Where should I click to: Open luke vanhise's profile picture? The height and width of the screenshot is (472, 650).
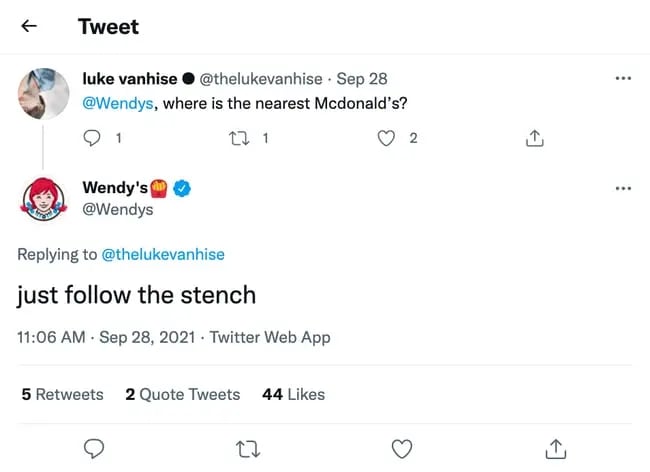pos(43,94)
